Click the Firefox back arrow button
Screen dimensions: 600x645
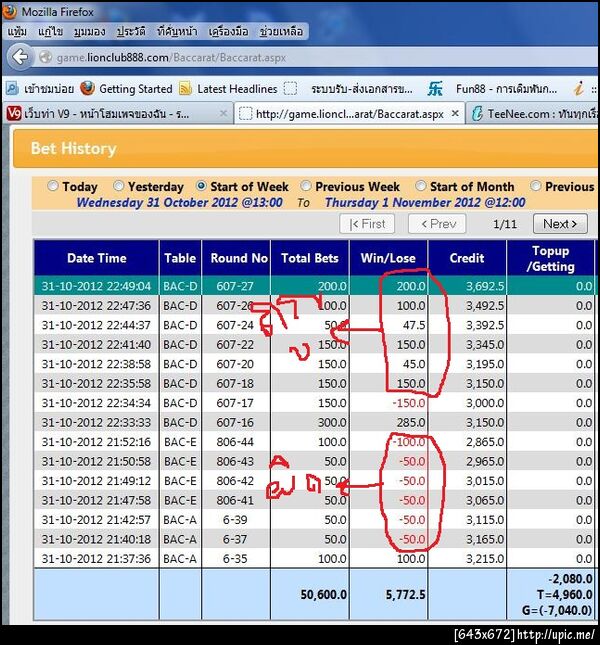pos(20,57)
